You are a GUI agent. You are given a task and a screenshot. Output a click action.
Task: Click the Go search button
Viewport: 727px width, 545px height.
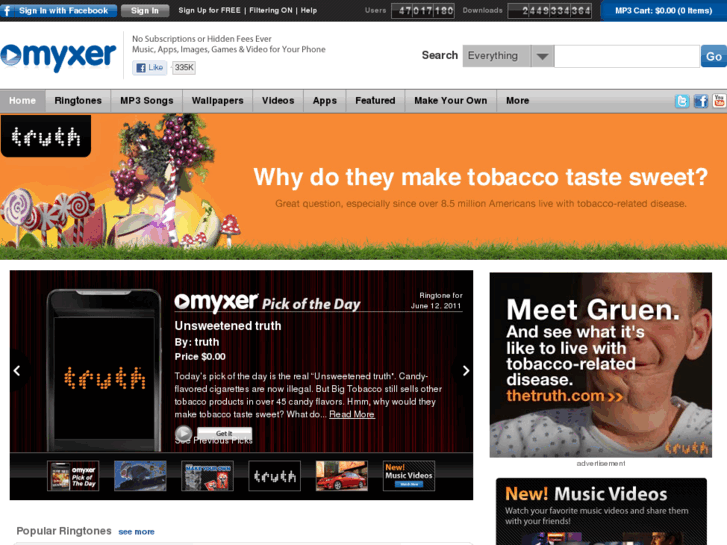[714, 56]
